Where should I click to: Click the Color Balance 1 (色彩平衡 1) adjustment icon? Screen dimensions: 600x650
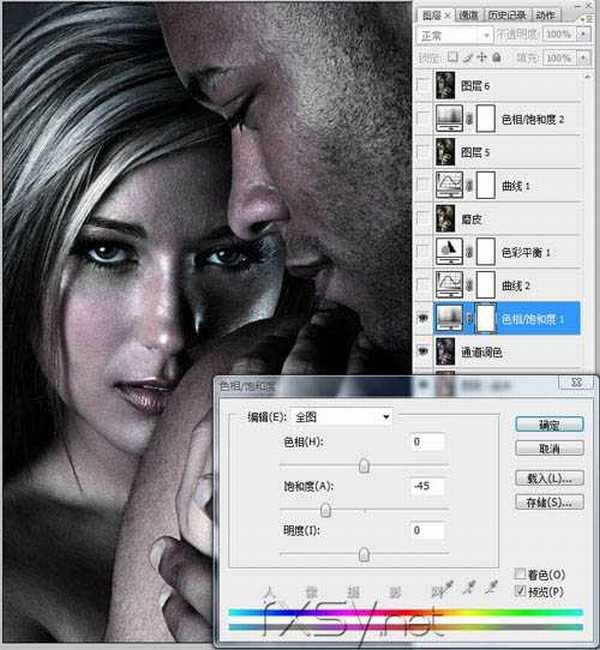click(x=453, y=250)
